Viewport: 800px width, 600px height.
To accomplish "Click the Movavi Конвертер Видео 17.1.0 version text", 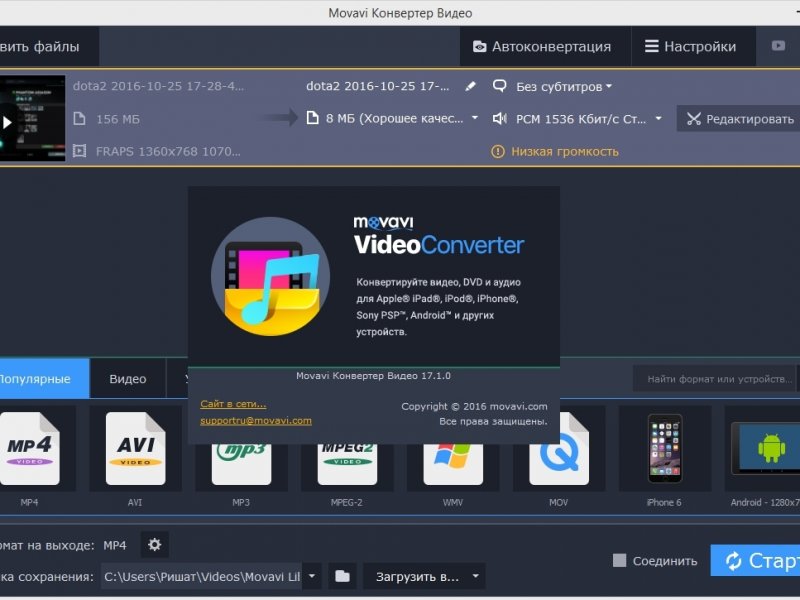I will point(373,376).
